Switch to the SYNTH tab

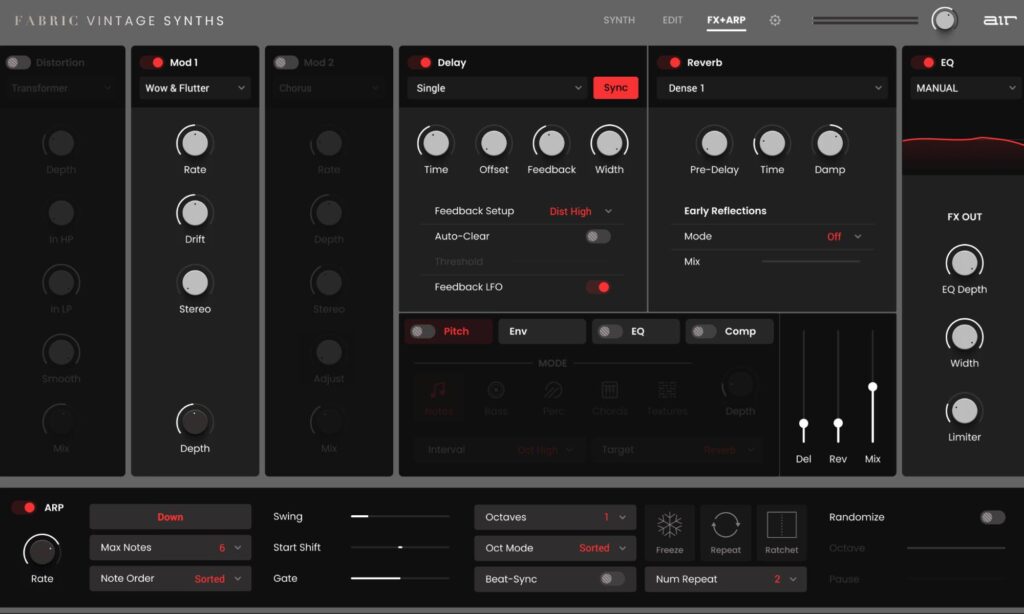click(x=619, y=19)
